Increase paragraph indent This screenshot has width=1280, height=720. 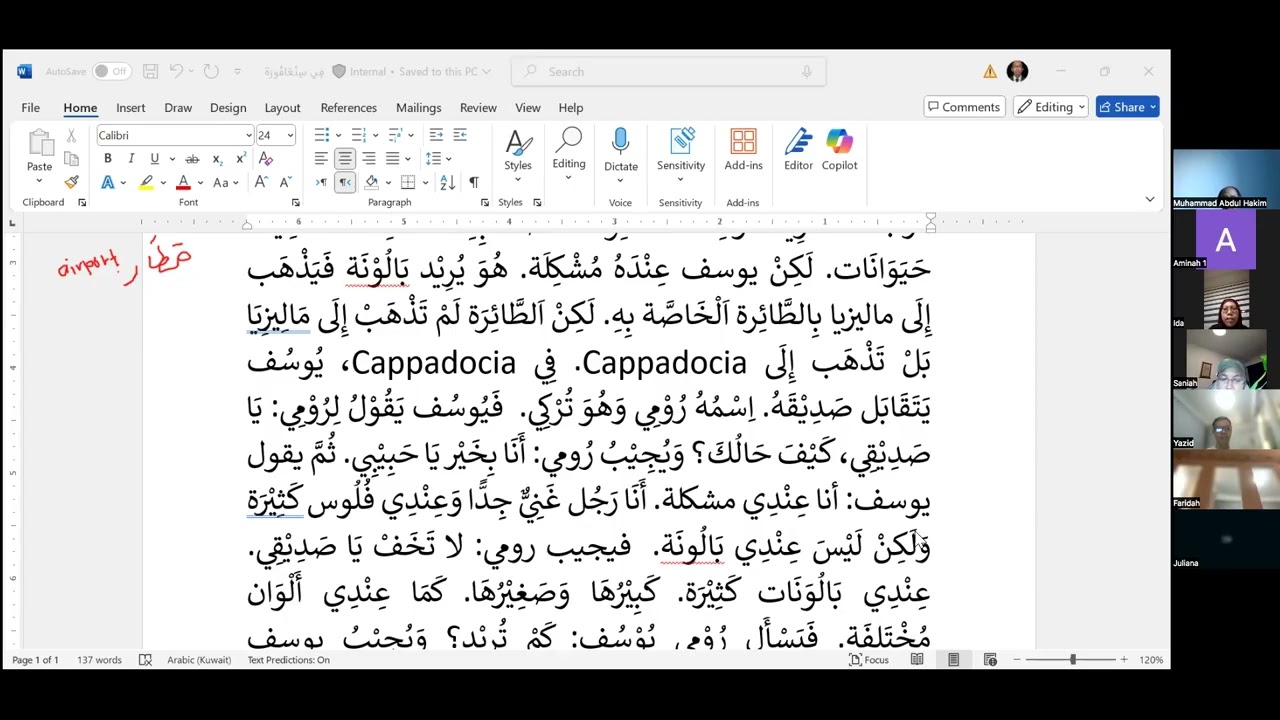click(x=460, y=135)
